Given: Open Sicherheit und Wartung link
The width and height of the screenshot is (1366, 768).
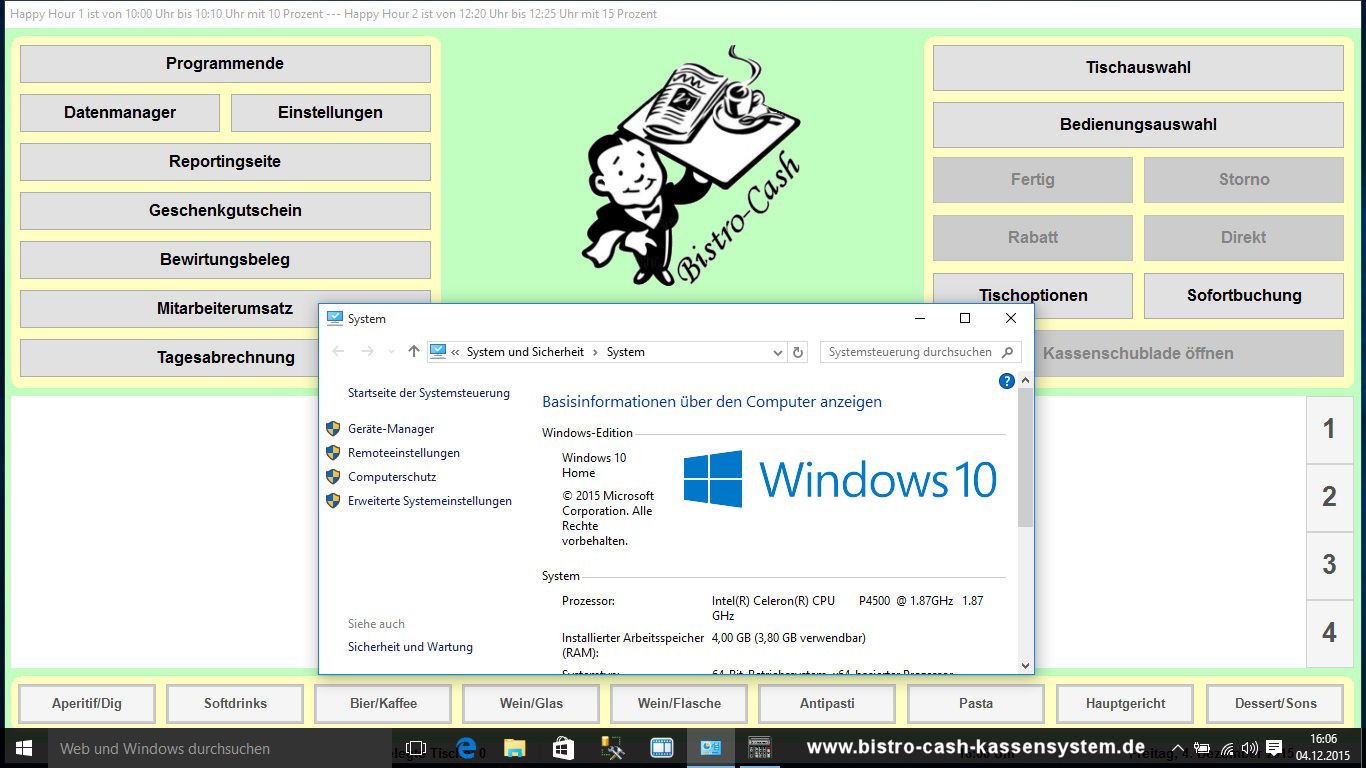Looking at the screenshot, I should [410, 647].
